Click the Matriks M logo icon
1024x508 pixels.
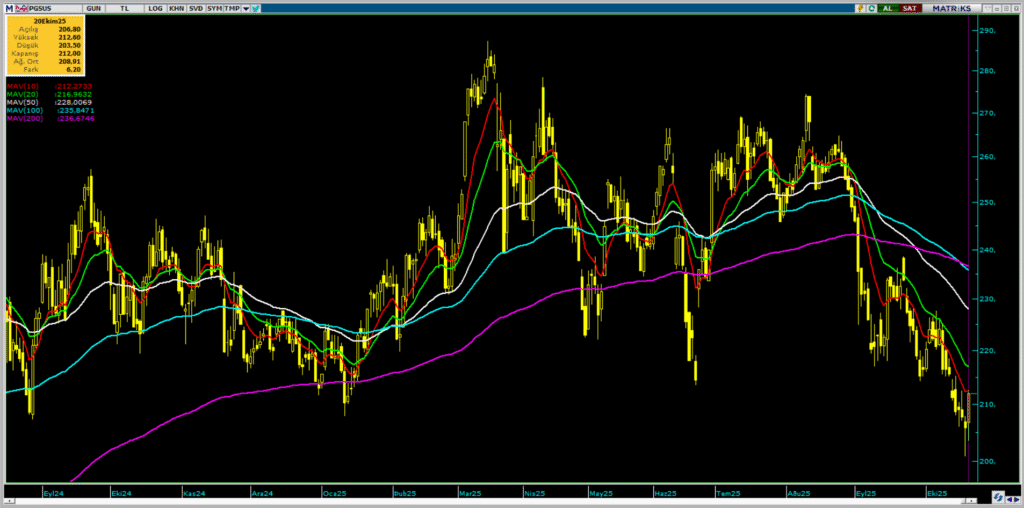tap(9, 8)
